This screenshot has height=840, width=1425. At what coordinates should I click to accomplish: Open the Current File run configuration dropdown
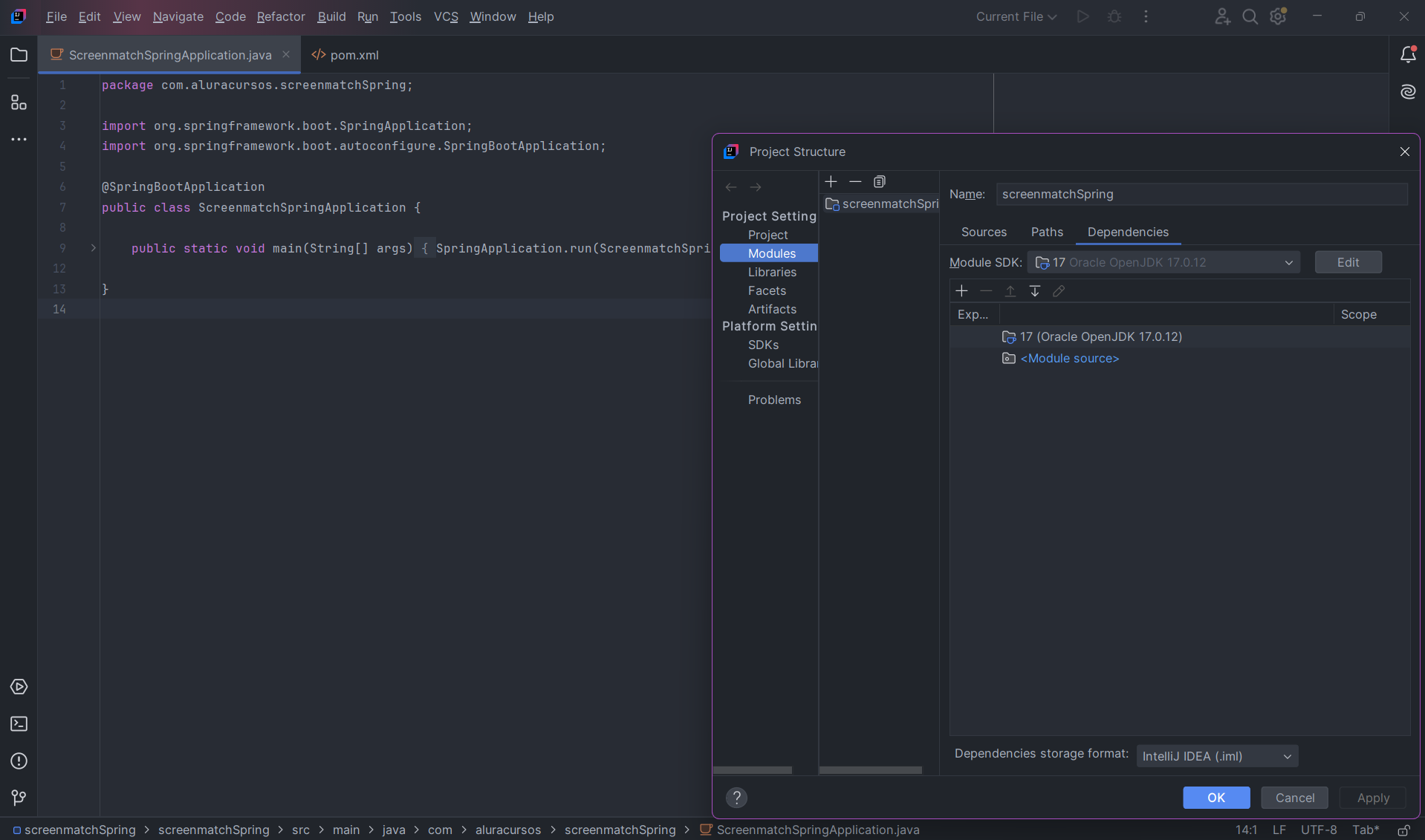coord(1016,16)
